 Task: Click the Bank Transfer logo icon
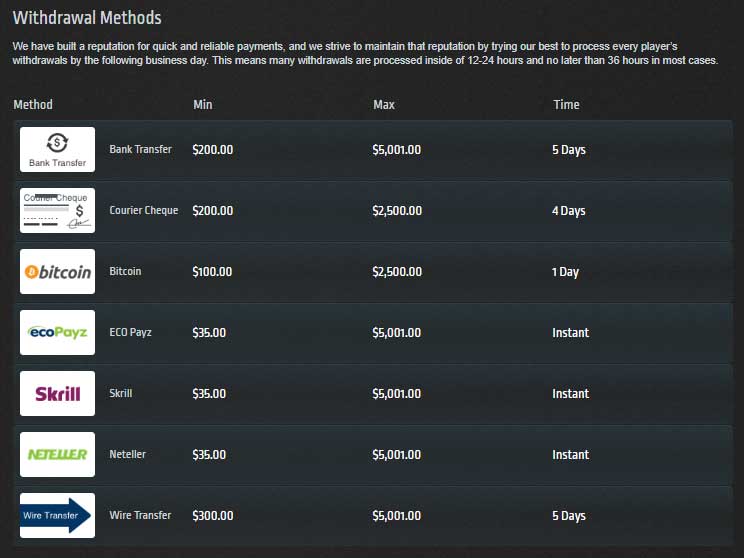click(57, 150)
